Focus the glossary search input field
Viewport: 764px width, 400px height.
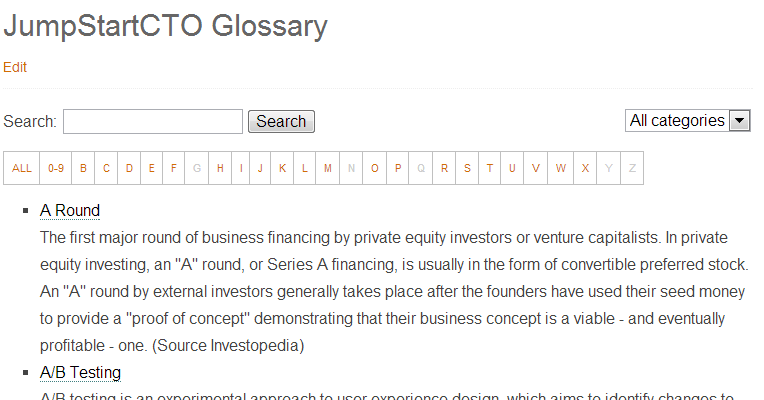(153, 122)
